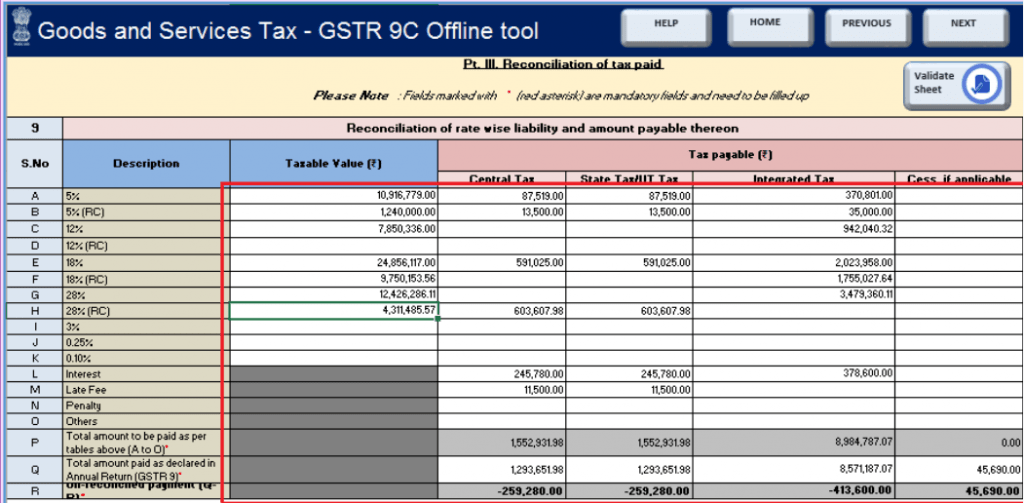Click integrated tax paid 8,571,187.07
The image size is (1024, 503).
(x=793, y=469)
